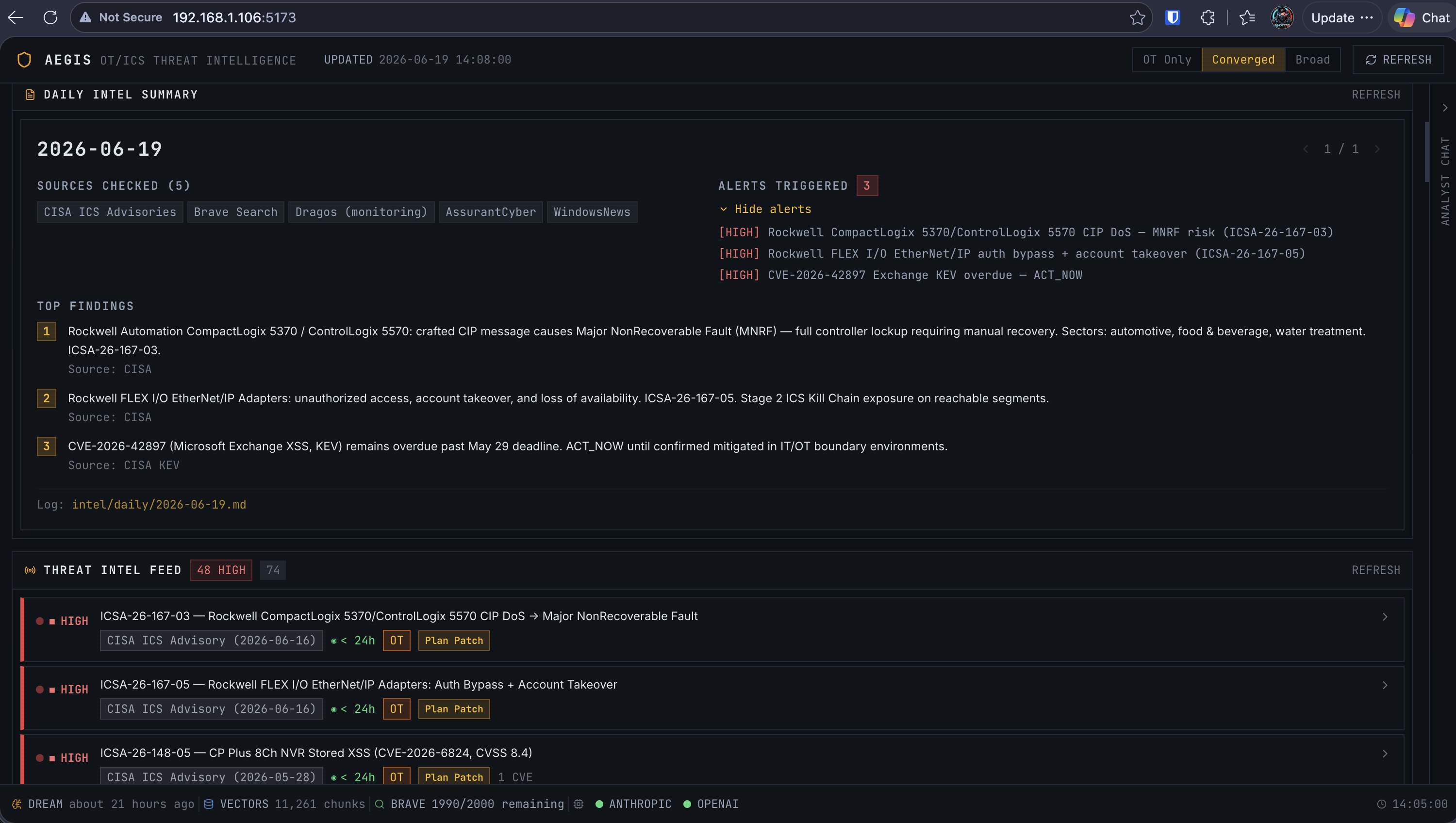Click the browser Update button
The image size is (1456, 823).
[1342, 17]
